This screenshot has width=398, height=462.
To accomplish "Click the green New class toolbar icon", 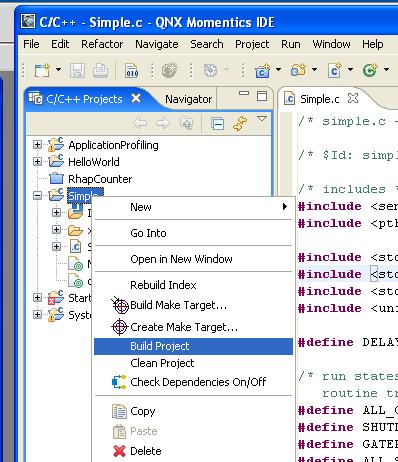I will coord(370,70).
